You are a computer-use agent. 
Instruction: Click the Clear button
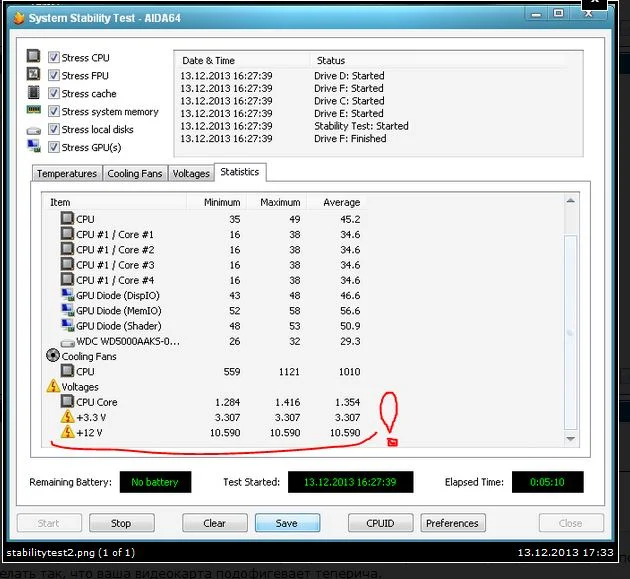pos(215,523)
